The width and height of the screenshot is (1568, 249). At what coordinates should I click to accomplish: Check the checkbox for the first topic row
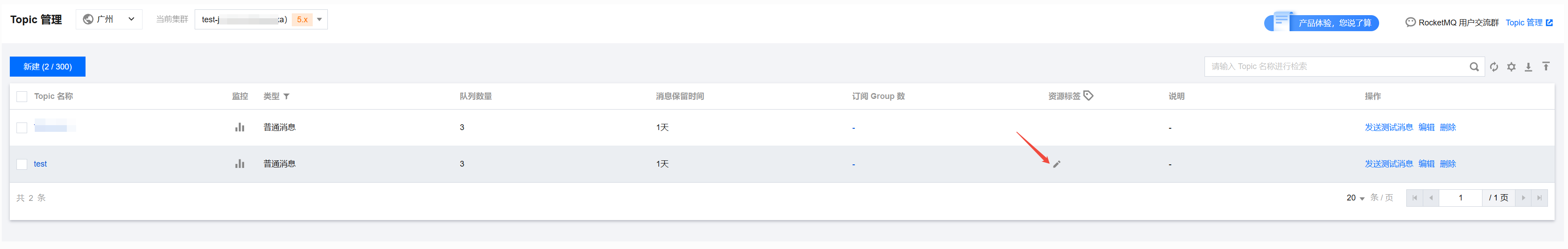(x=22, y=128)
